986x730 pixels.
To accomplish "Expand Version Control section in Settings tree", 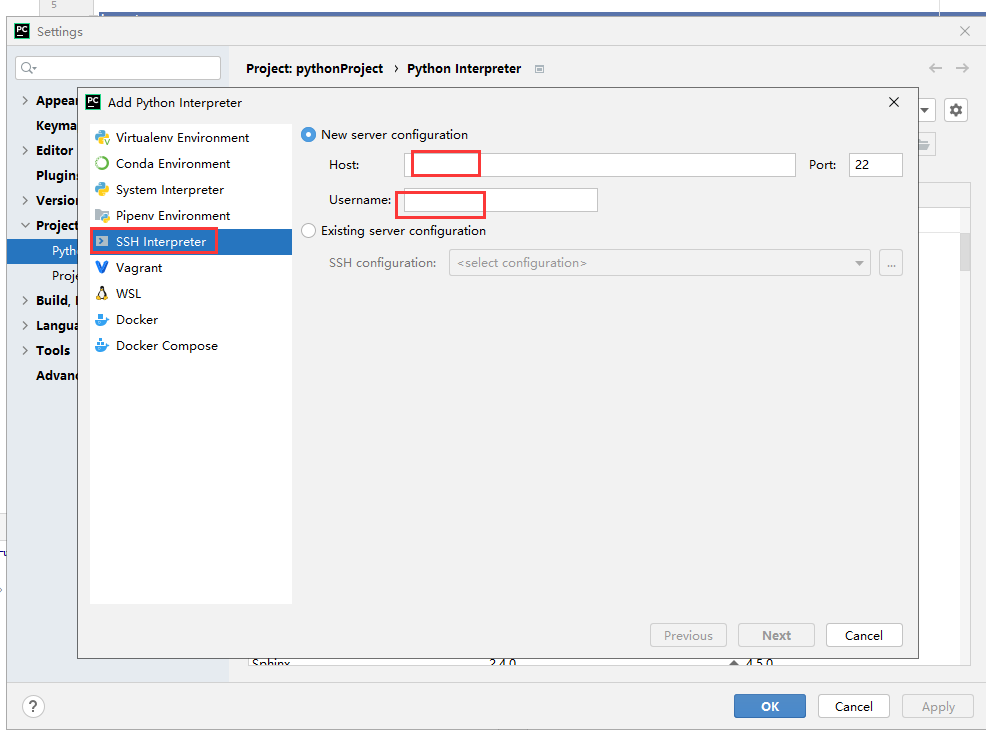I will click(x=25, y=201).
